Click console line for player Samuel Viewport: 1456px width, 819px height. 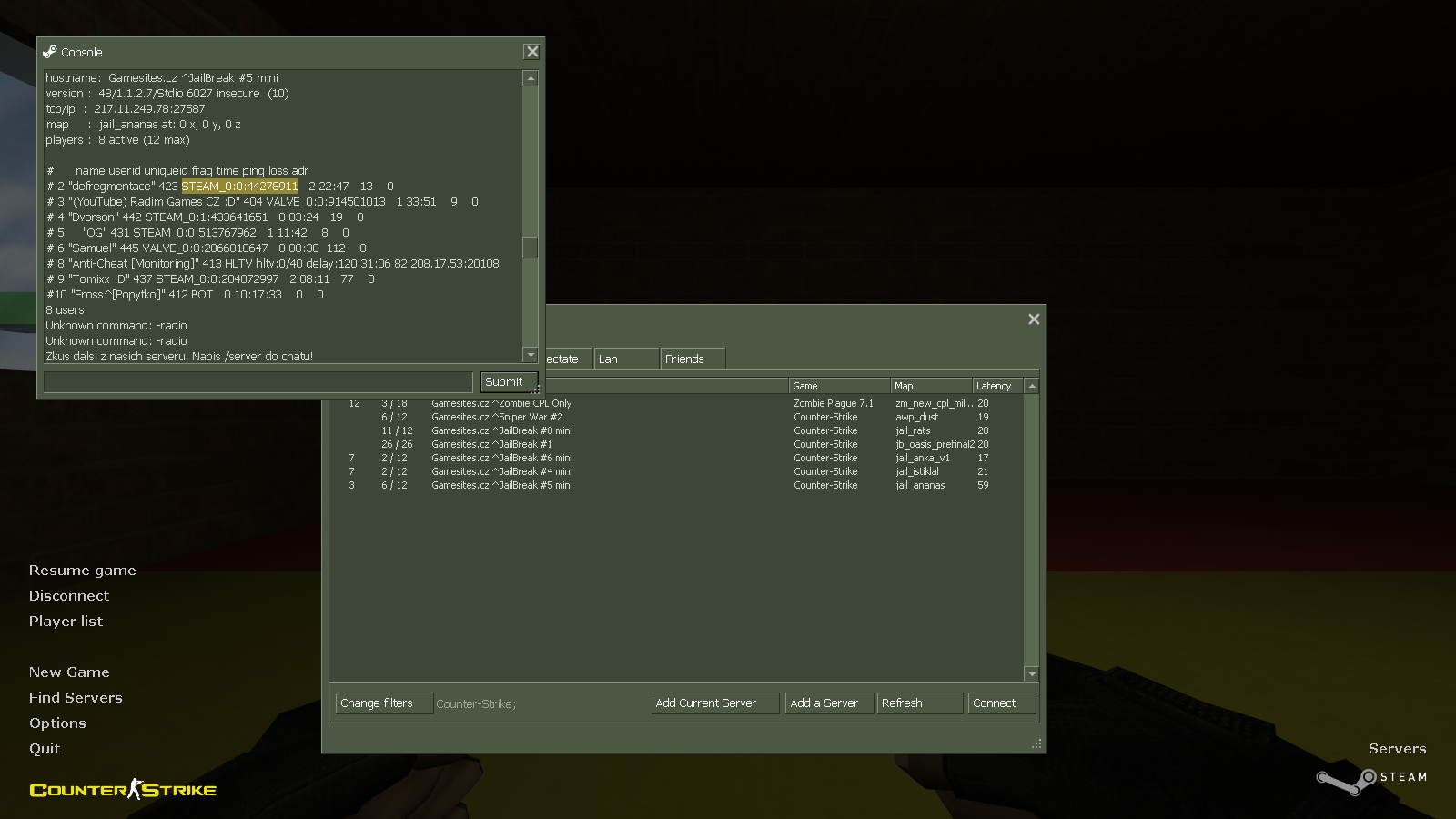(x=207, y=248)
